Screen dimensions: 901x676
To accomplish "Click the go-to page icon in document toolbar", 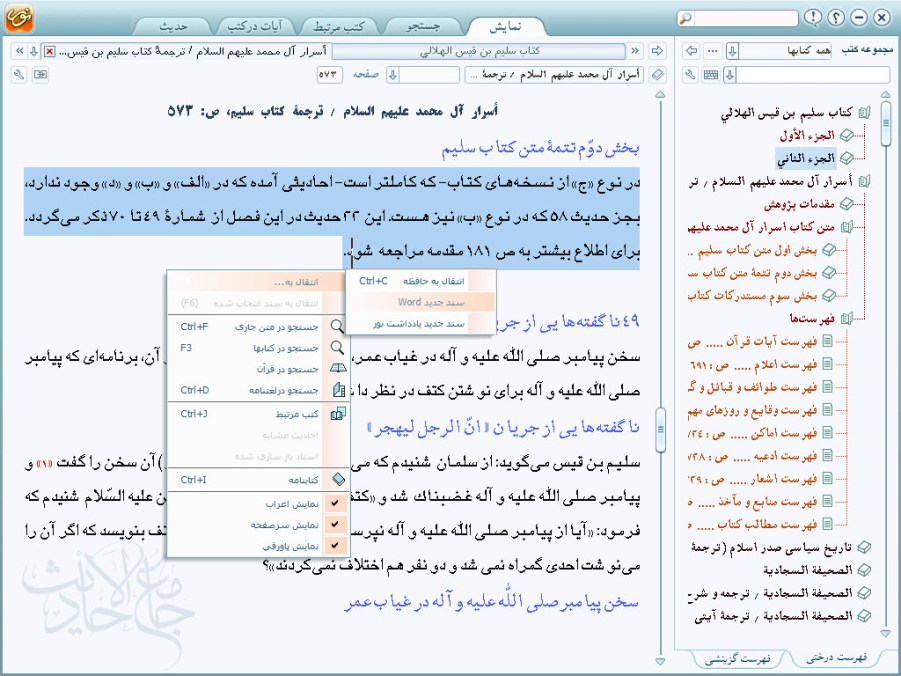I will (x=40, y=75).
